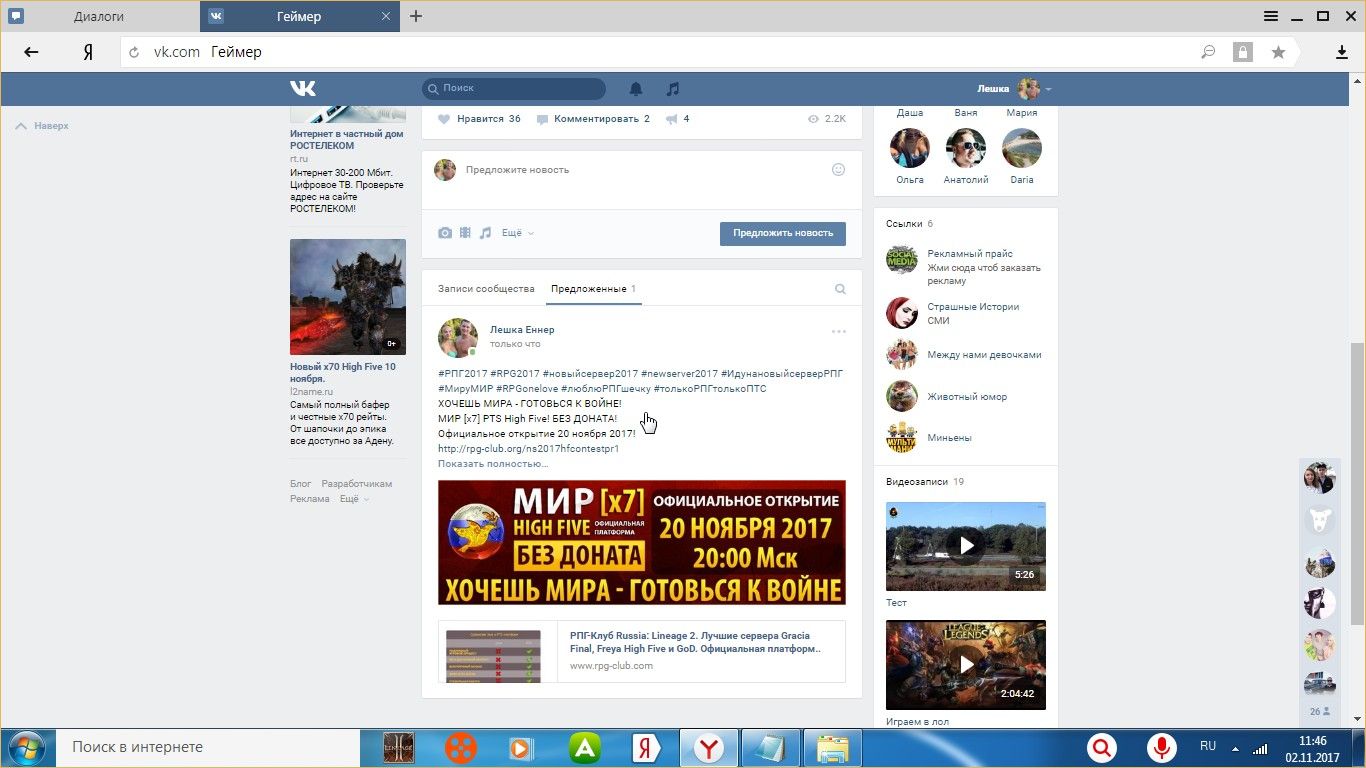Open the rpg-club.org link in the post
This screenshot has width=1366, height=768.
(x=529, y=449)
